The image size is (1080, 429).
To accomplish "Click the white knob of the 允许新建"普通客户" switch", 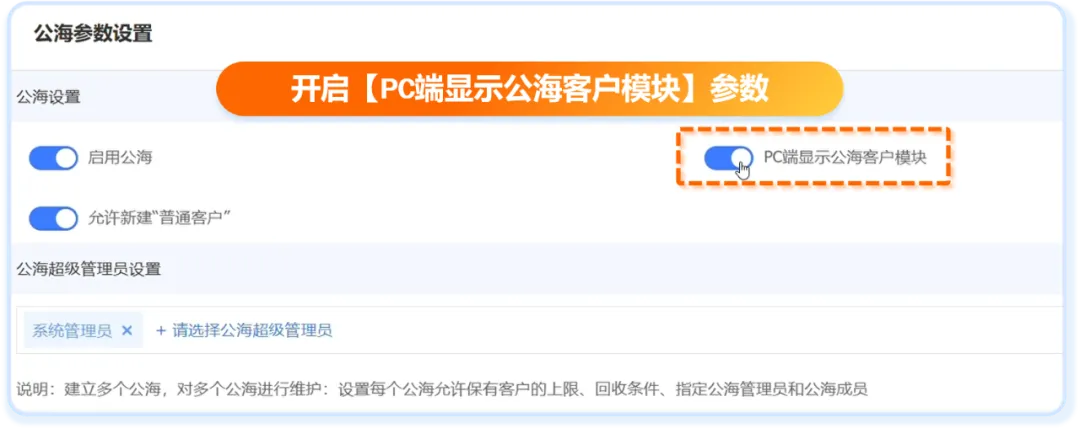I will pyautogui.click(x=65, y=219).
